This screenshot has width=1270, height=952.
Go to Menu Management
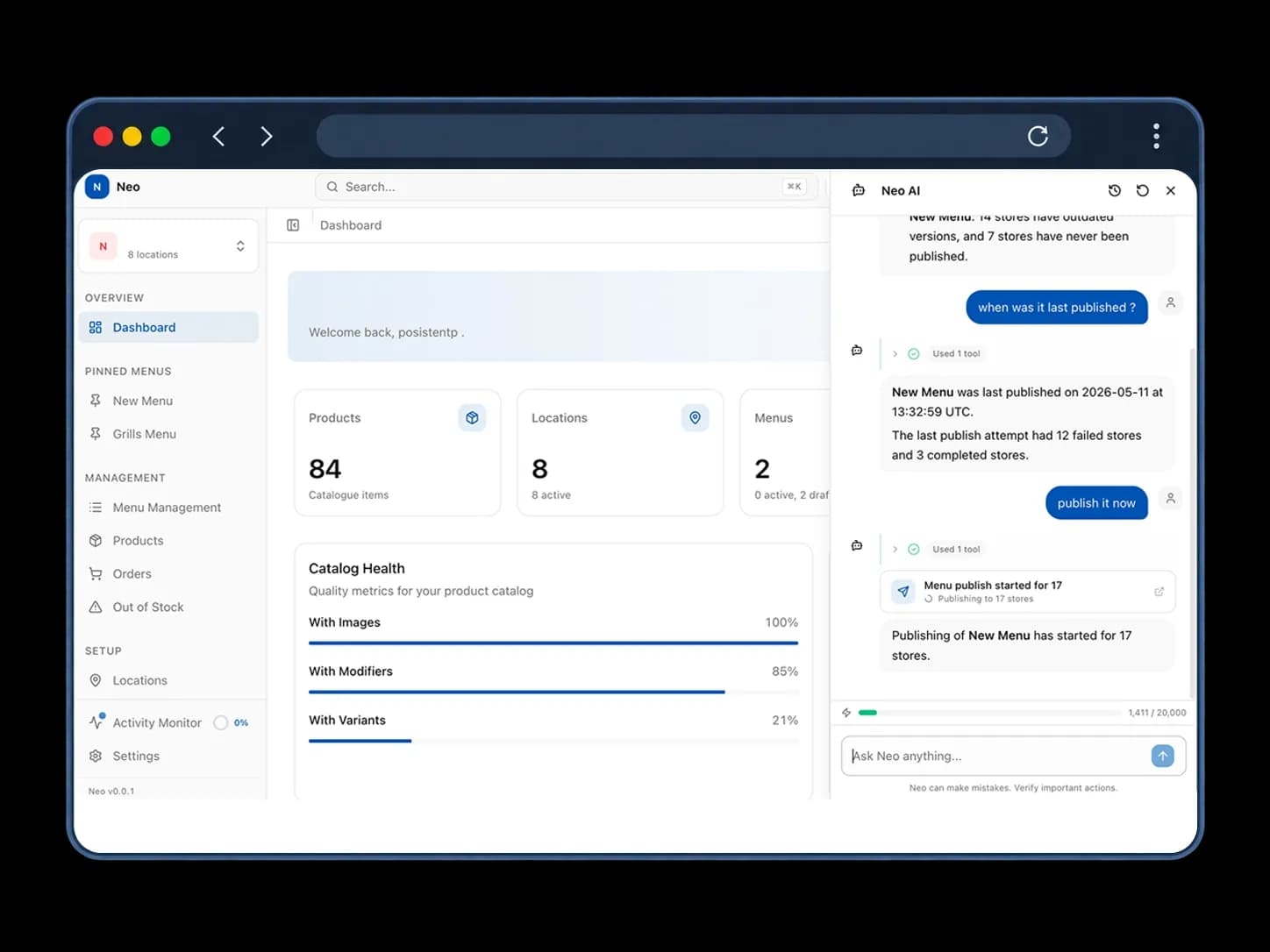(169, 508)
